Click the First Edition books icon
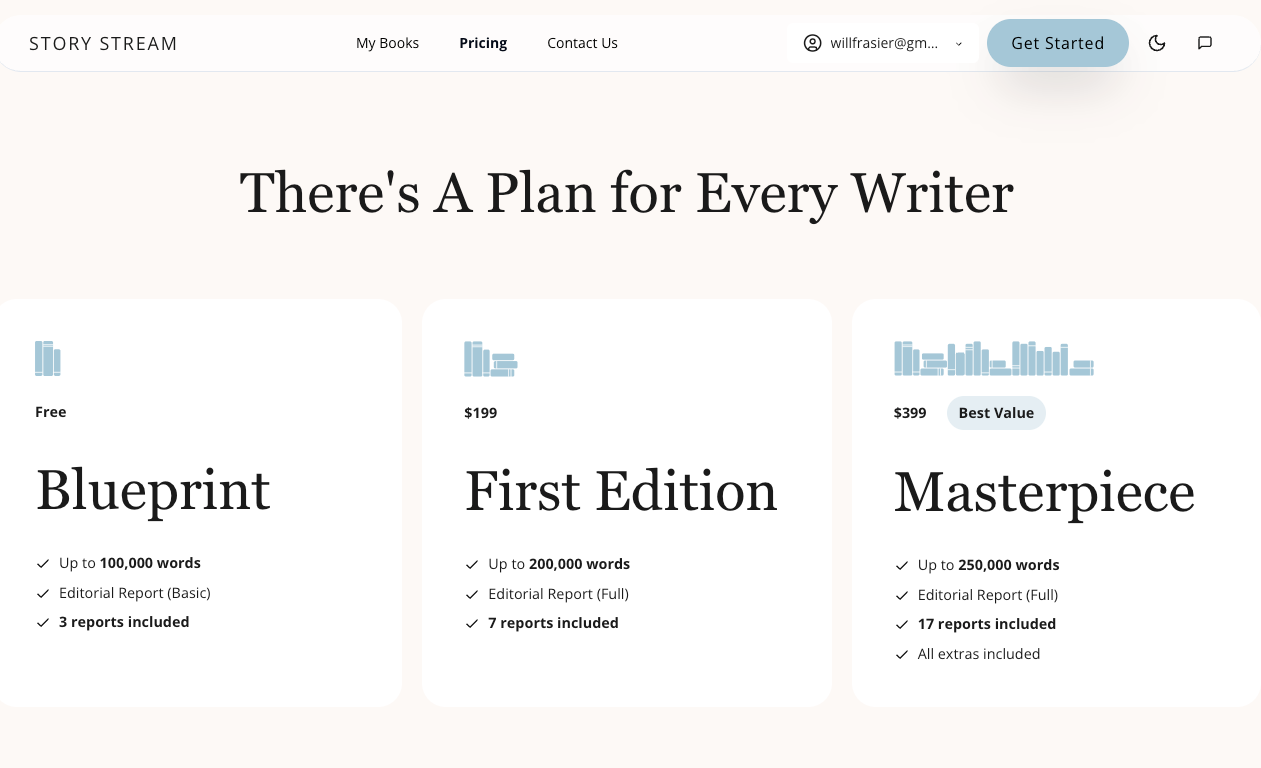1261x768 pixels. [x=490, y=359]
